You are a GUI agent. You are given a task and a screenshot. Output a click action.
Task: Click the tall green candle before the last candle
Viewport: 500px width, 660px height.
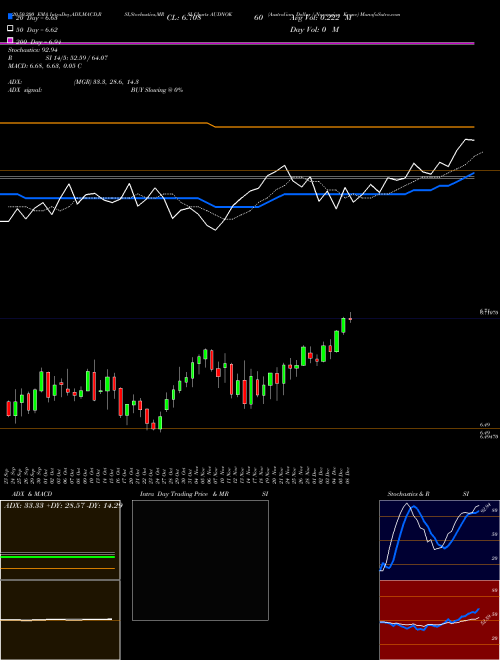tap(343, 325)
